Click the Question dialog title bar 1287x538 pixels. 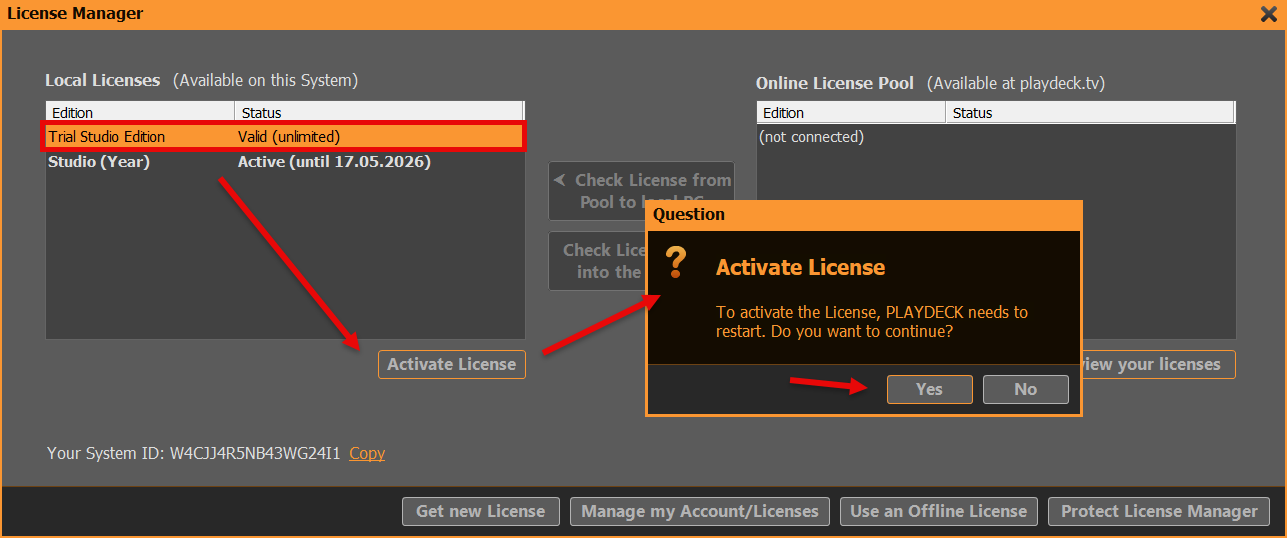pyautogui.click(x=864, y=214)
